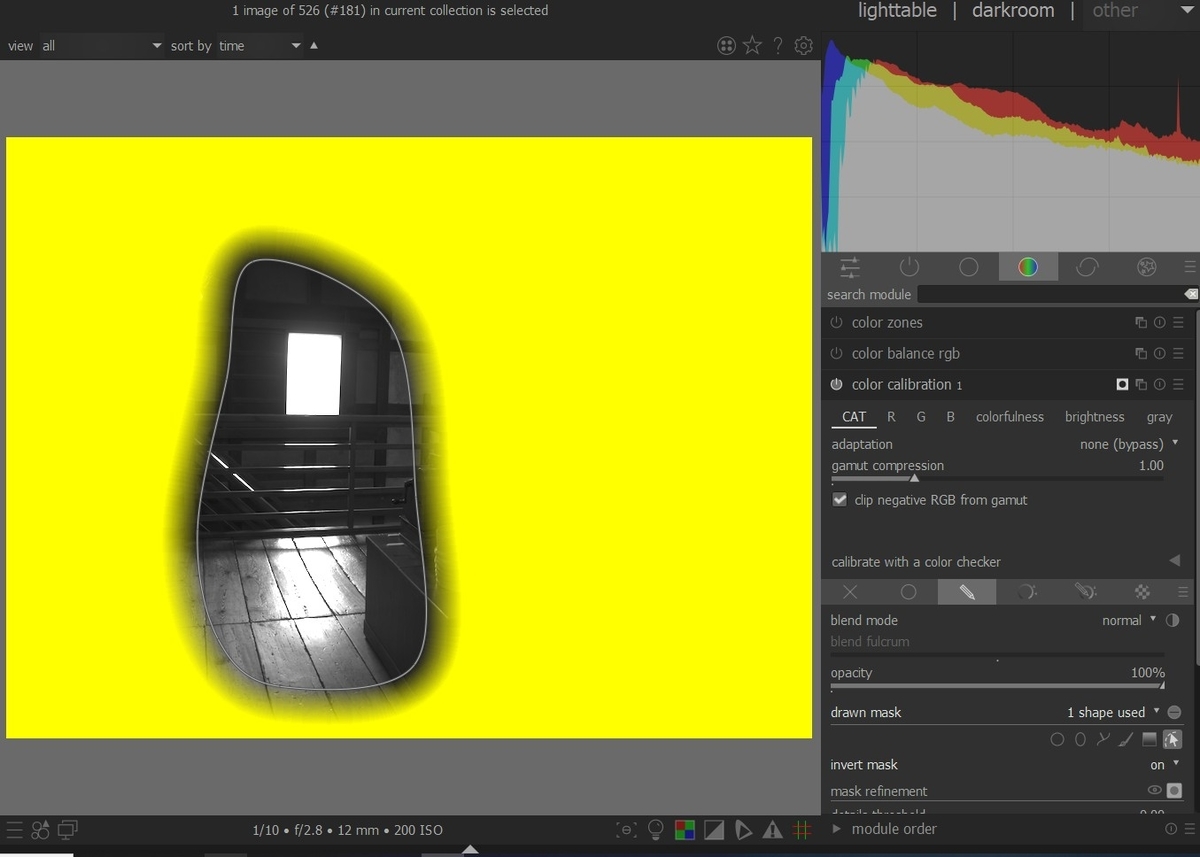
Task: Open view filter dropdown all
Action: [x=101, y=46]
